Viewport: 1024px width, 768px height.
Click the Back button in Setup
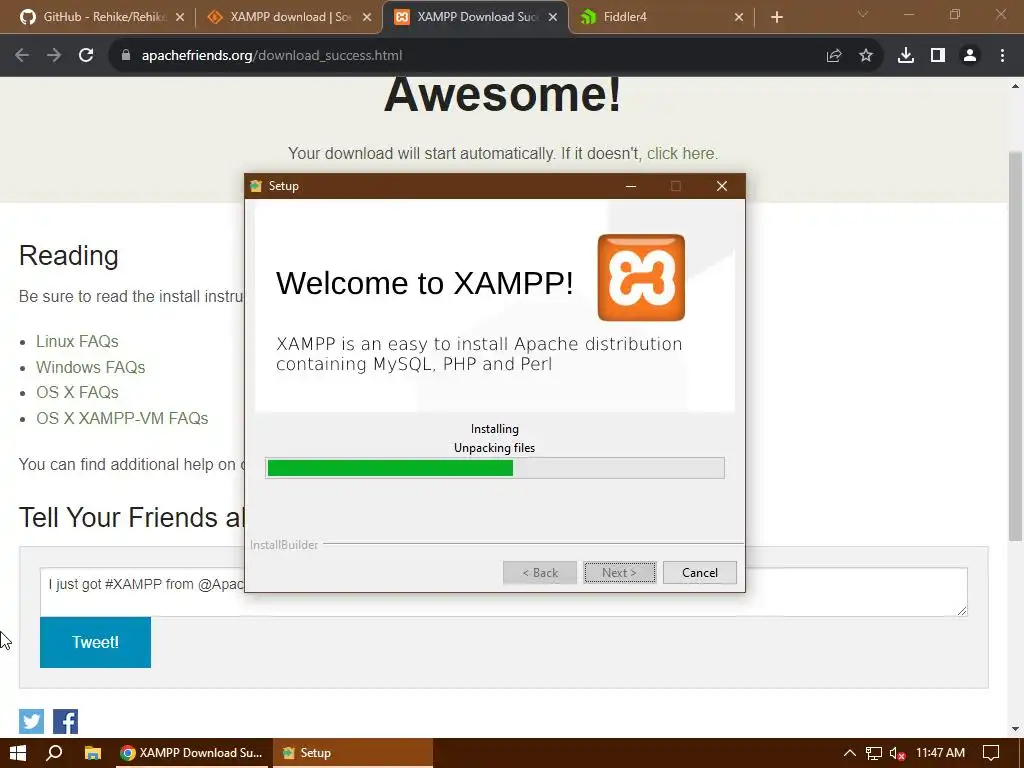pyautogui.click(x=540, y=573)
